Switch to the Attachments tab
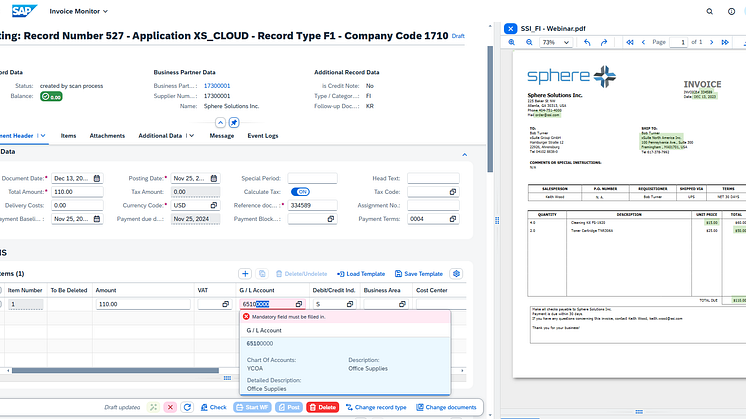Screen dimensions: 746x419 click(x=107, y=136)
